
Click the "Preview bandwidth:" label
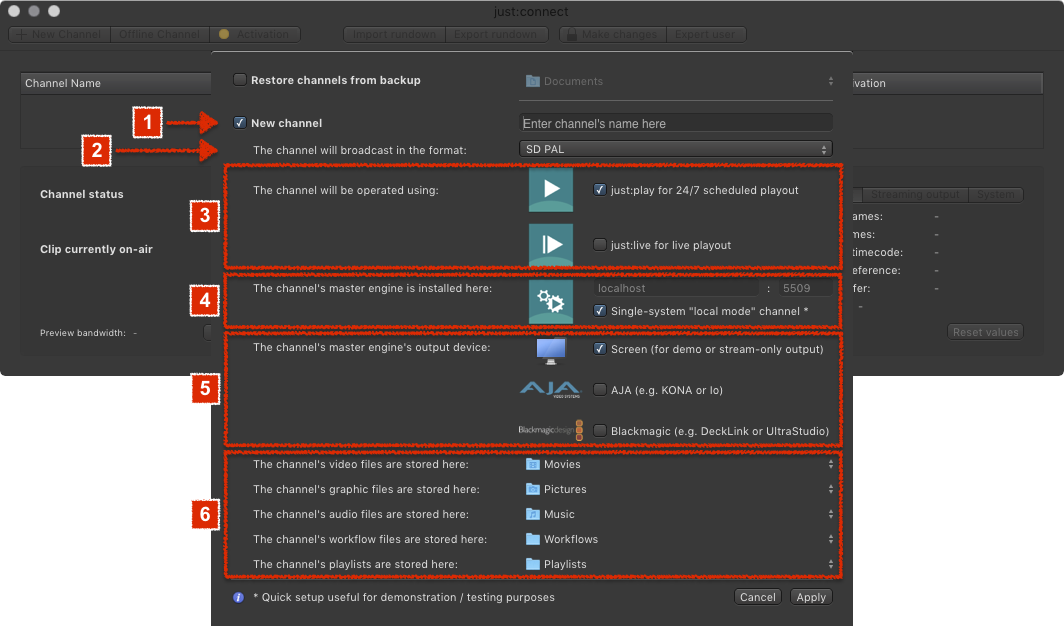point(83,333)
